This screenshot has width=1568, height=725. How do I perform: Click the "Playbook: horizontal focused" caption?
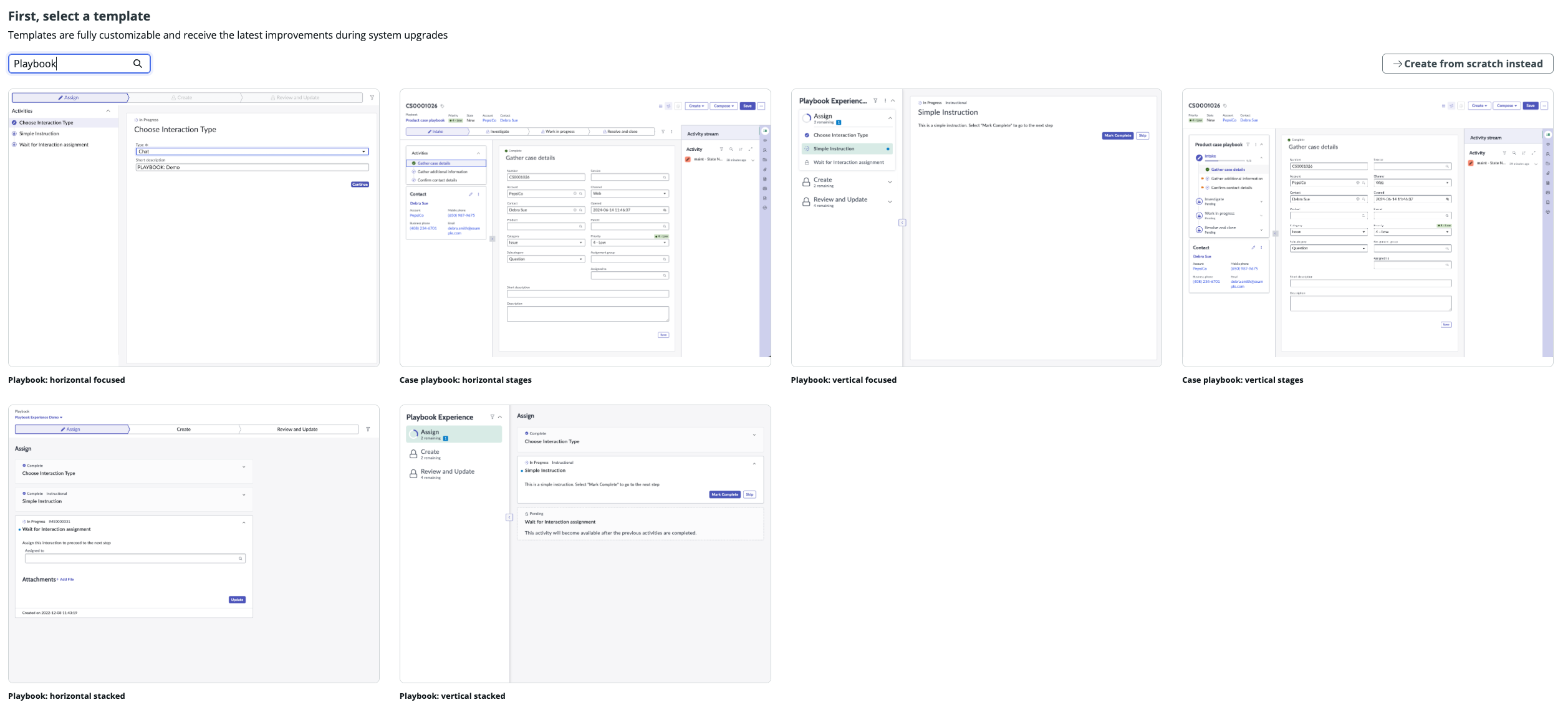(x=67, y=380)
